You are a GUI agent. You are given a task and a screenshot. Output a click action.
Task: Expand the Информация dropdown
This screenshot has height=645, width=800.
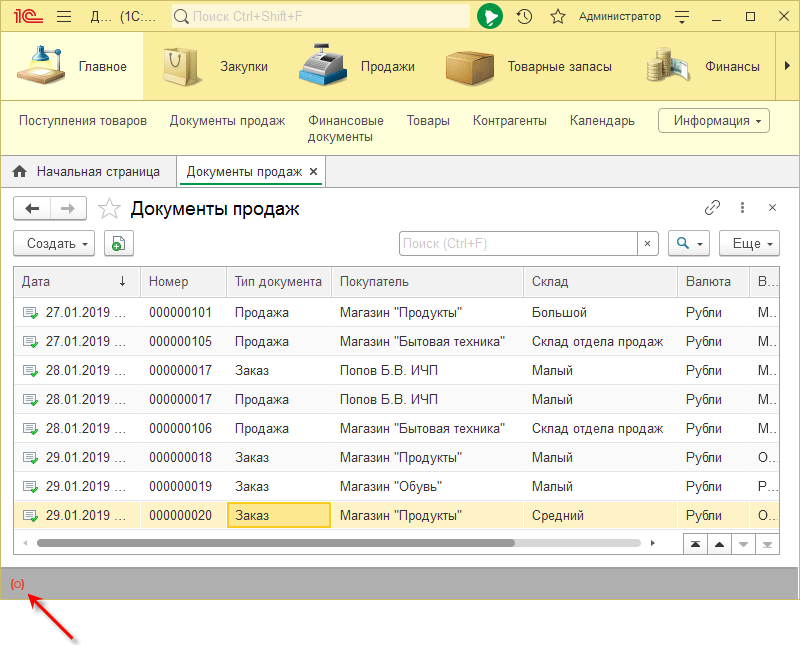[x=714, y=121]
